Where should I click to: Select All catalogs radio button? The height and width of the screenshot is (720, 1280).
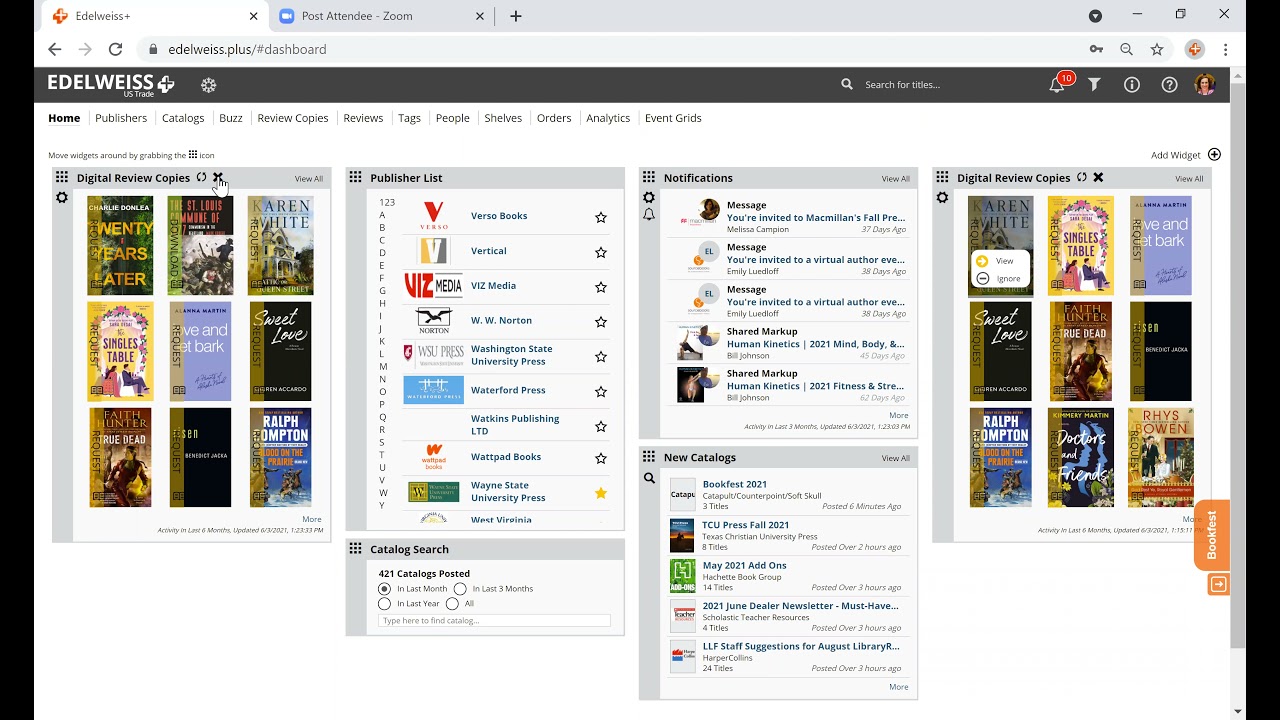[452, 604]
